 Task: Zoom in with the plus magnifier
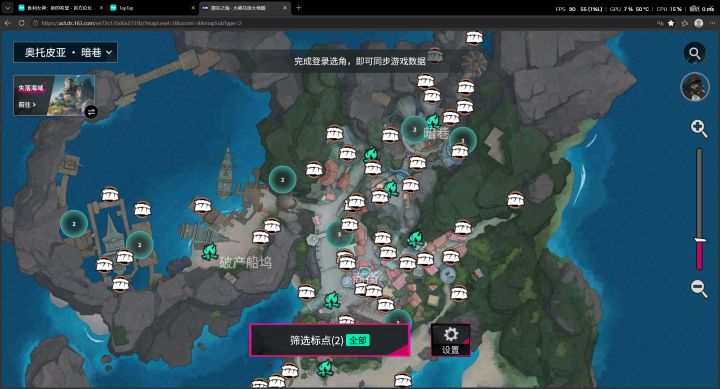[x=698, y=128]
